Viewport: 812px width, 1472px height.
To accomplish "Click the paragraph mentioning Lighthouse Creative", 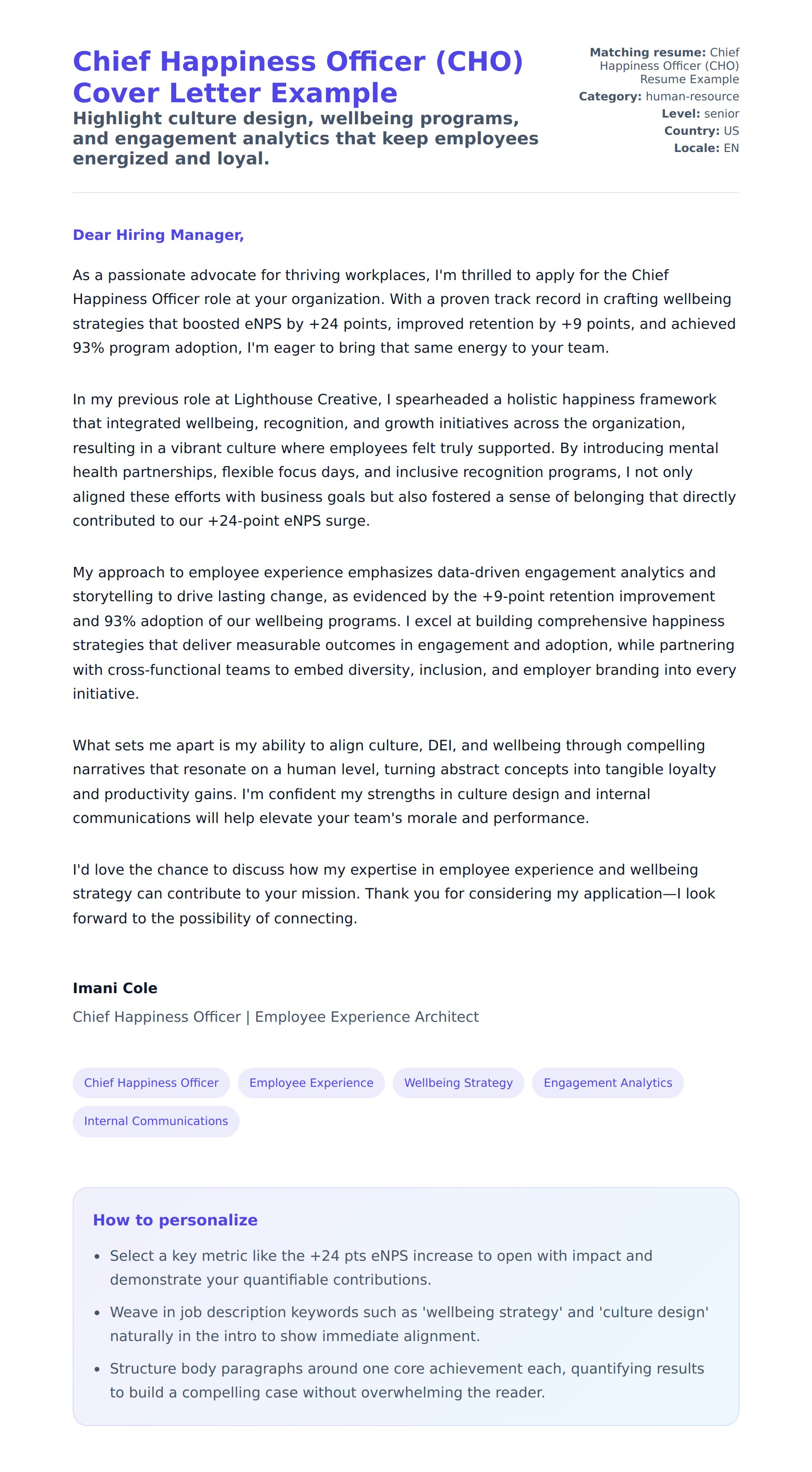I will pyautogui.click(x=404, y=460).
